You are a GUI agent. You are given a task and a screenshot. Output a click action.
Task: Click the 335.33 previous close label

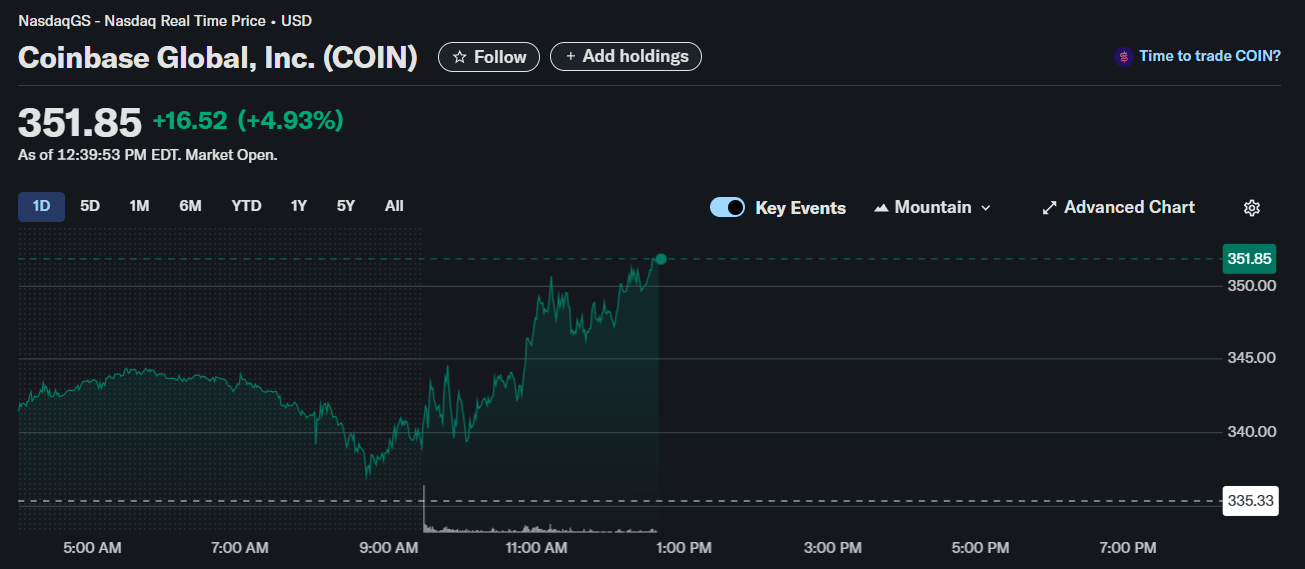(x=1250, y=501)
